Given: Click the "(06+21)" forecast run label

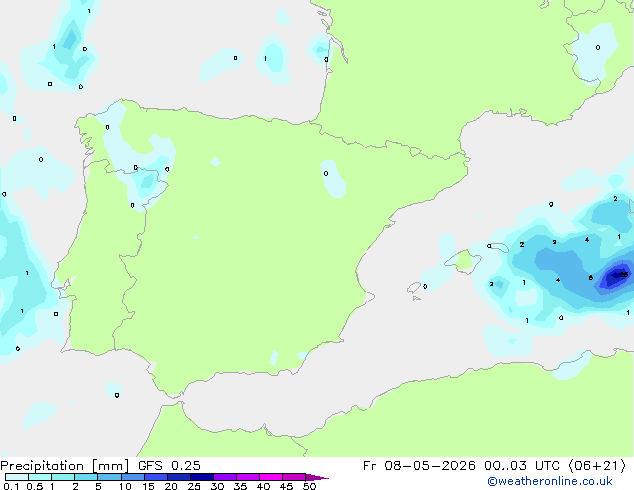Looking at the screenshot, I should pos(597,466).
